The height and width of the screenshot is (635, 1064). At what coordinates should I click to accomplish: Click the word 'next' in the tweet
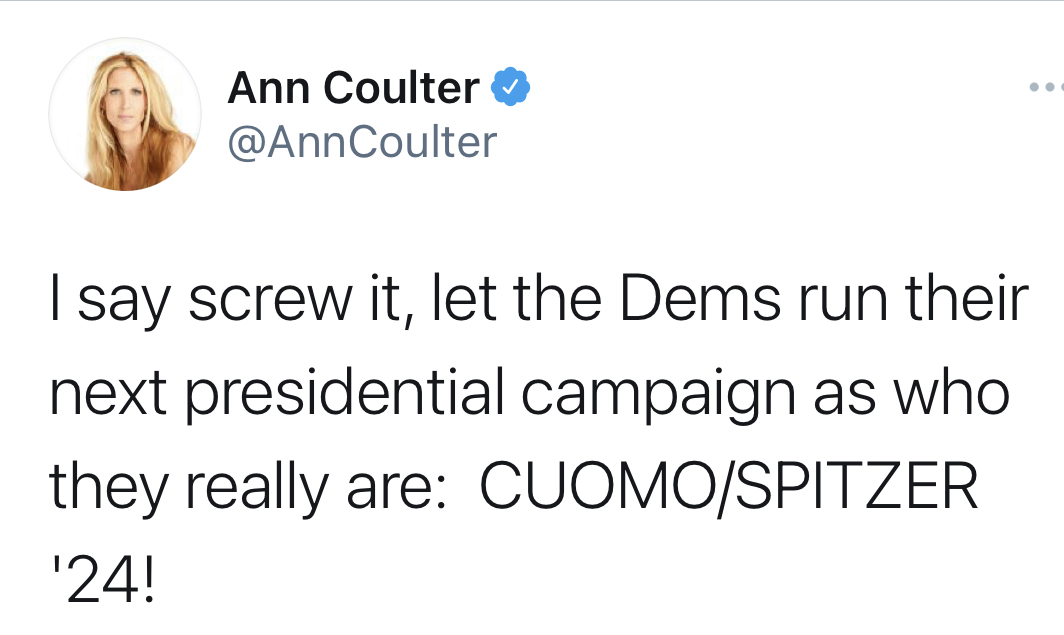108,395
